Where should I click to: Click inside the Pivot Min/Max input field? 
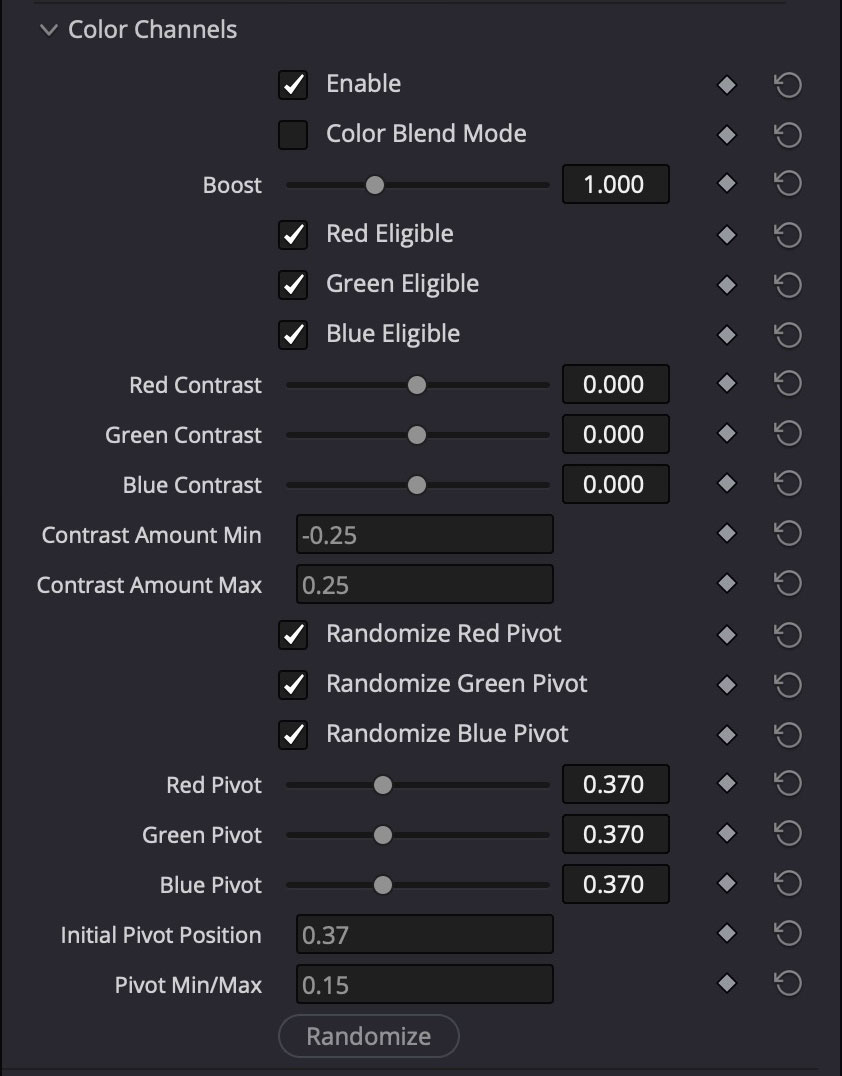click(x=424, y=984)
